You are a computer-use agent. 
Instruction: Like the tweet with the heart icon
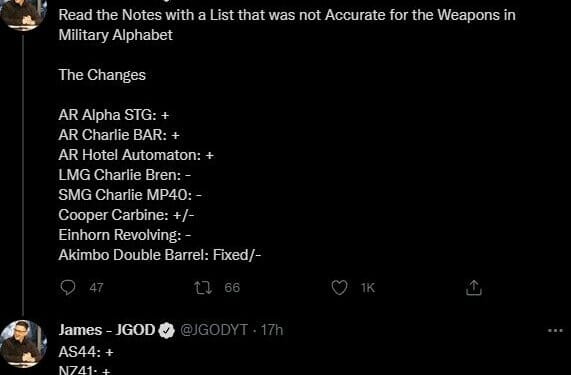pyautogui.click(x=339, y=288)
